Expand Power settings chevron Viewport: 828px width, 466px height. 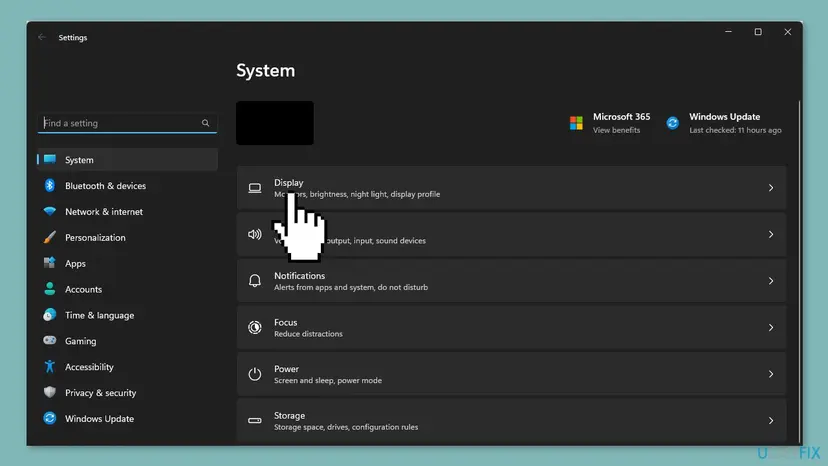771,374
